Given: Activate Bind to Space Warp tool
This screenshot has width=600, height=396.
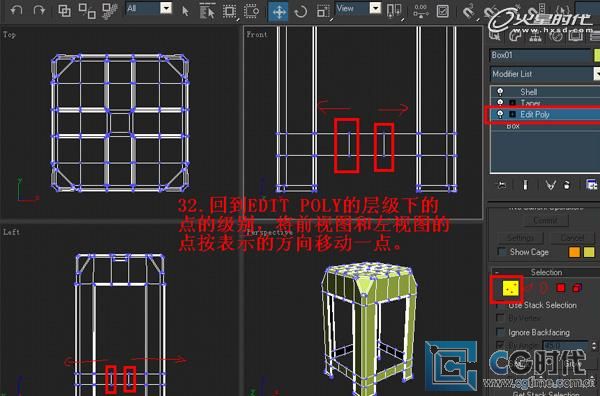Looking at the screenshot, I should pyautogui.click(x=110, y=11).
